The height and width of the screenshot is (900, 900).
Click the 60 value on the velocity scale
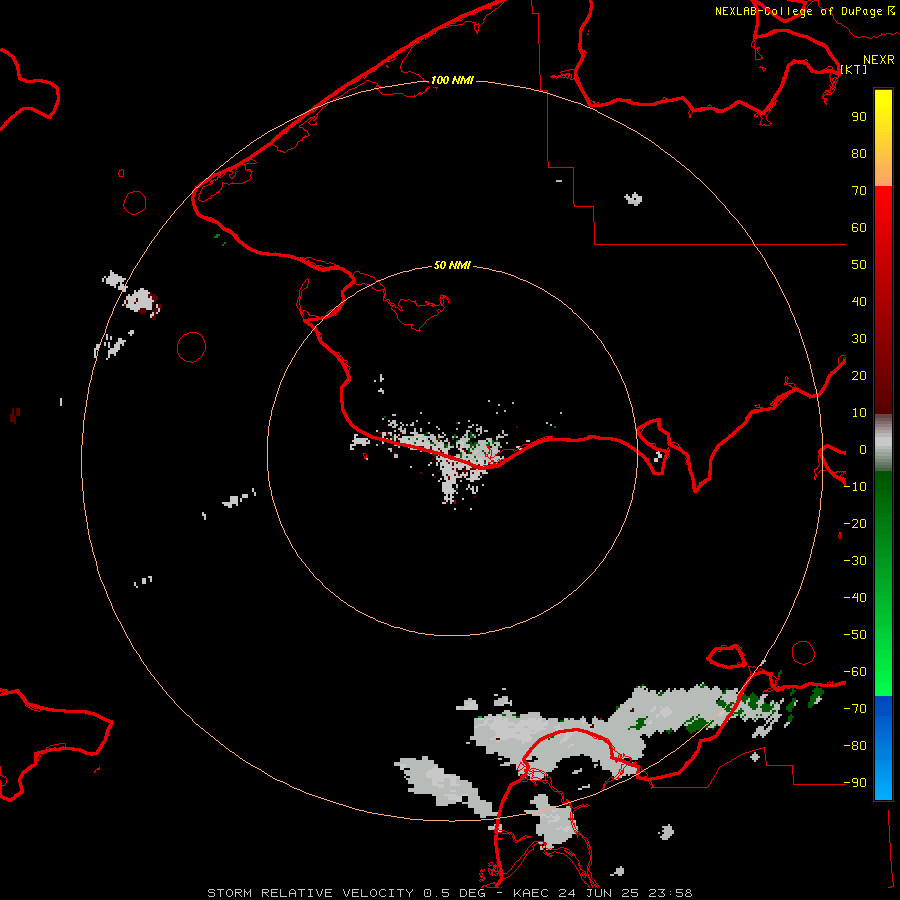(x=859, y=228)
